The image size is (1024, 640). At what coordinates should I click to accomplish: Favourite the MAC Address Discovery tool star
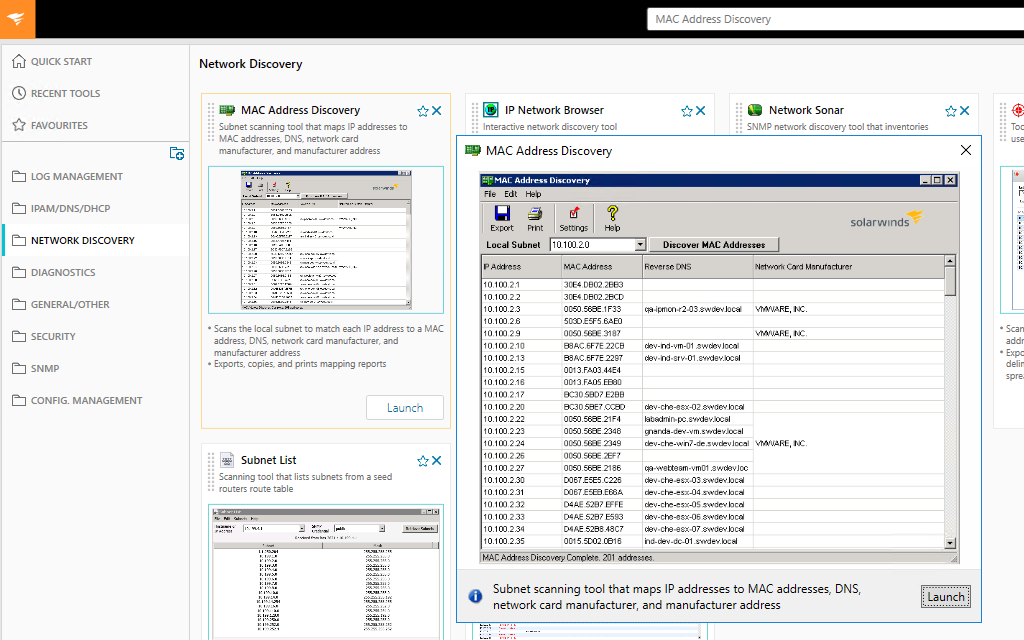pyautogui.click(x=423, y=111)
